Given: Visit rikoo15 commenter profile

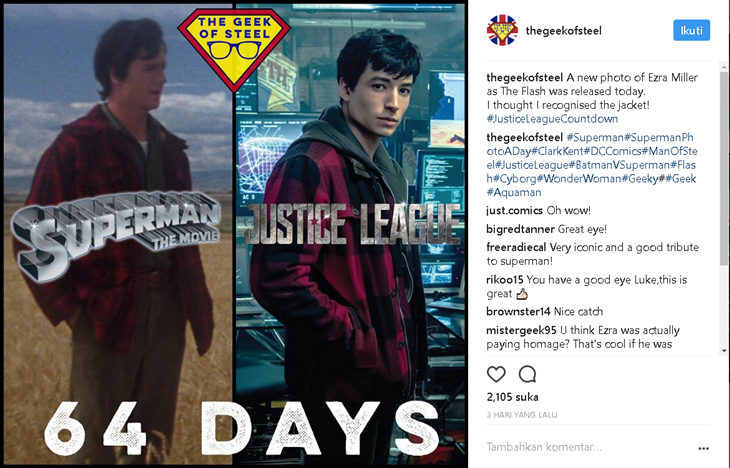Looking at the screenshot, I should pos(505,280).
